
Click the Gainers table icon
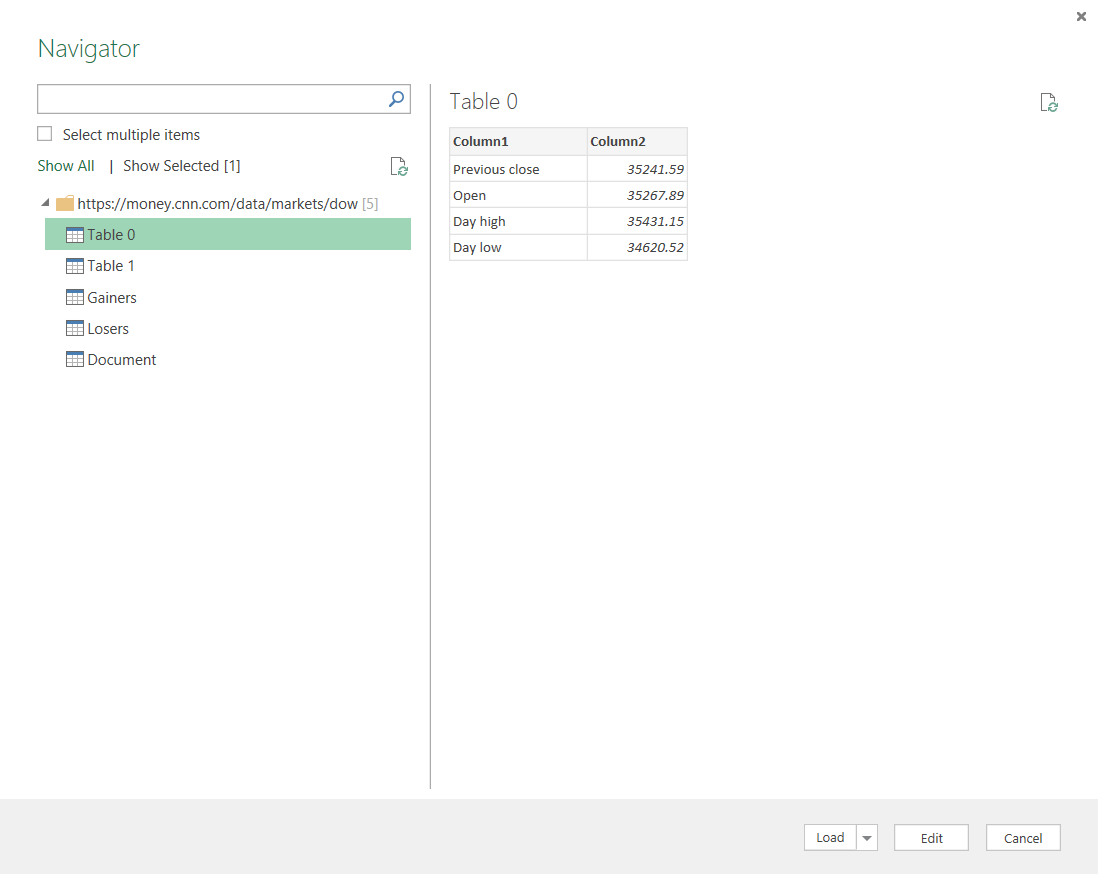pos(74,298)
